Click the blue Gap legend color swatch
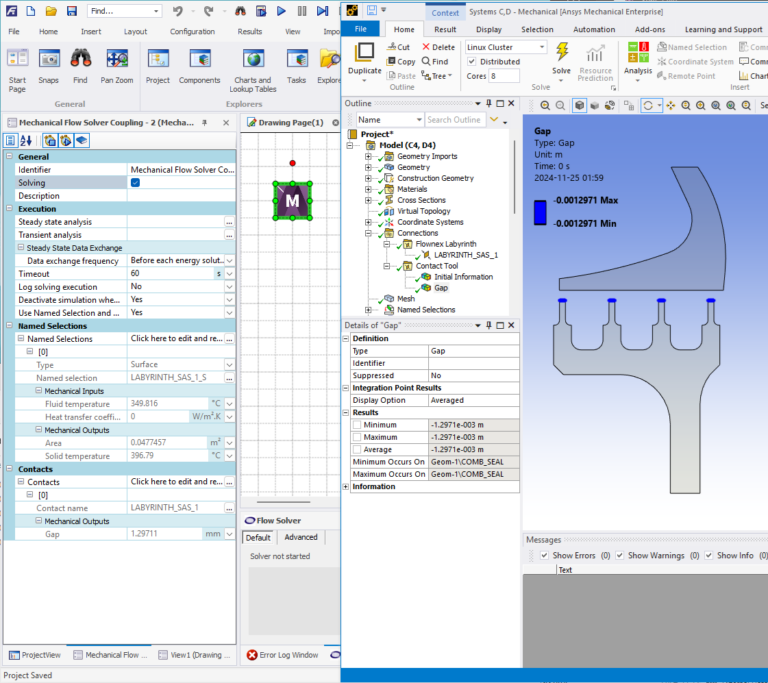 coord(540,212)
